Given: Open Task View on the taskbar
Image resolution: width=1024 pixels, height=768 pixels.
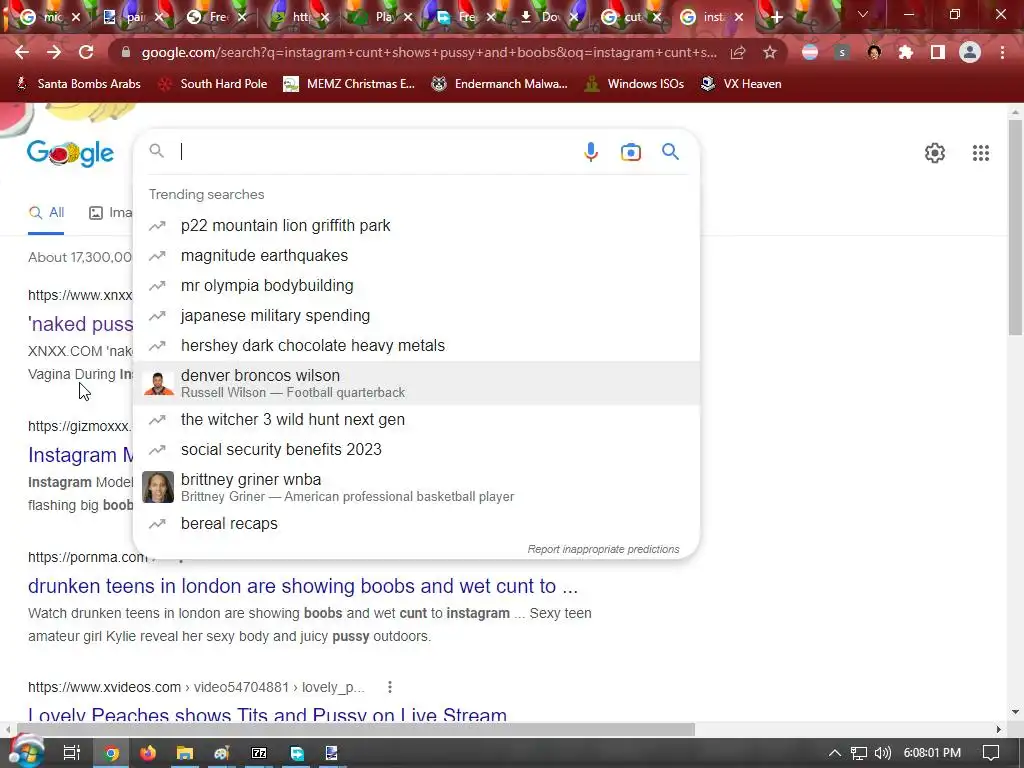Looking at the screenshot, I should (72, 753).
